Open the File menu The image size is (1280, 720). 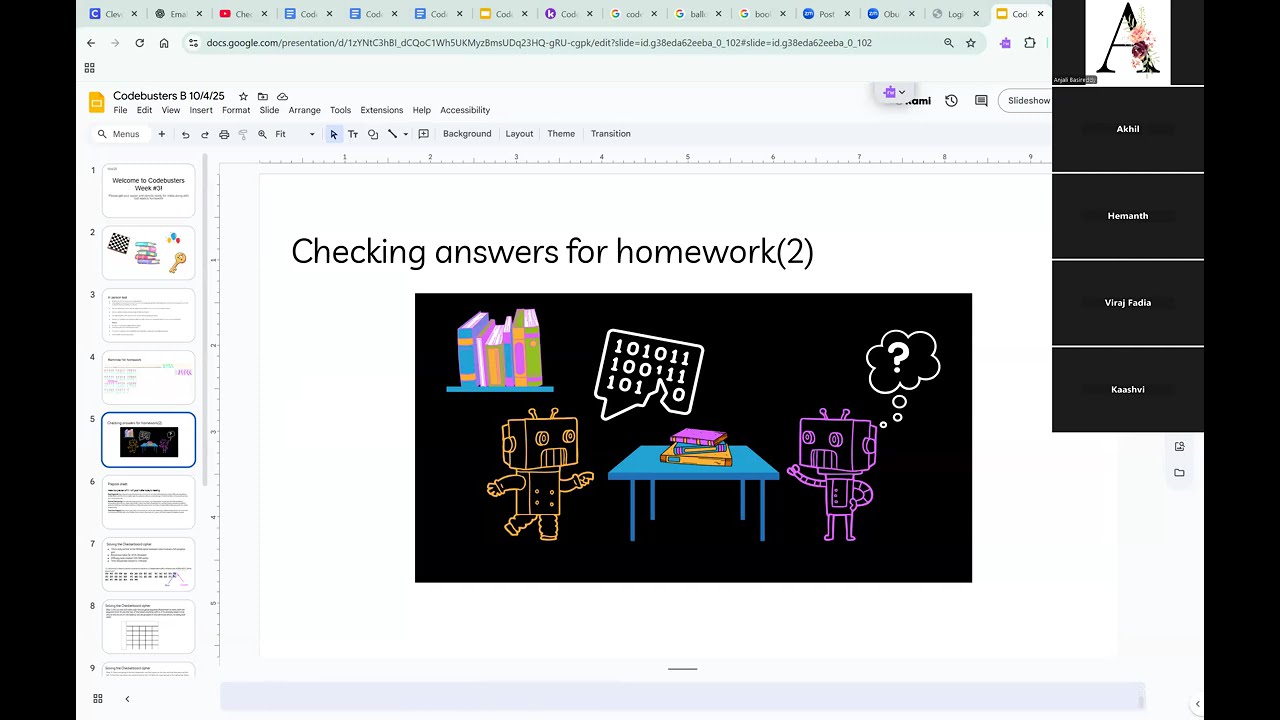(120, 110)
